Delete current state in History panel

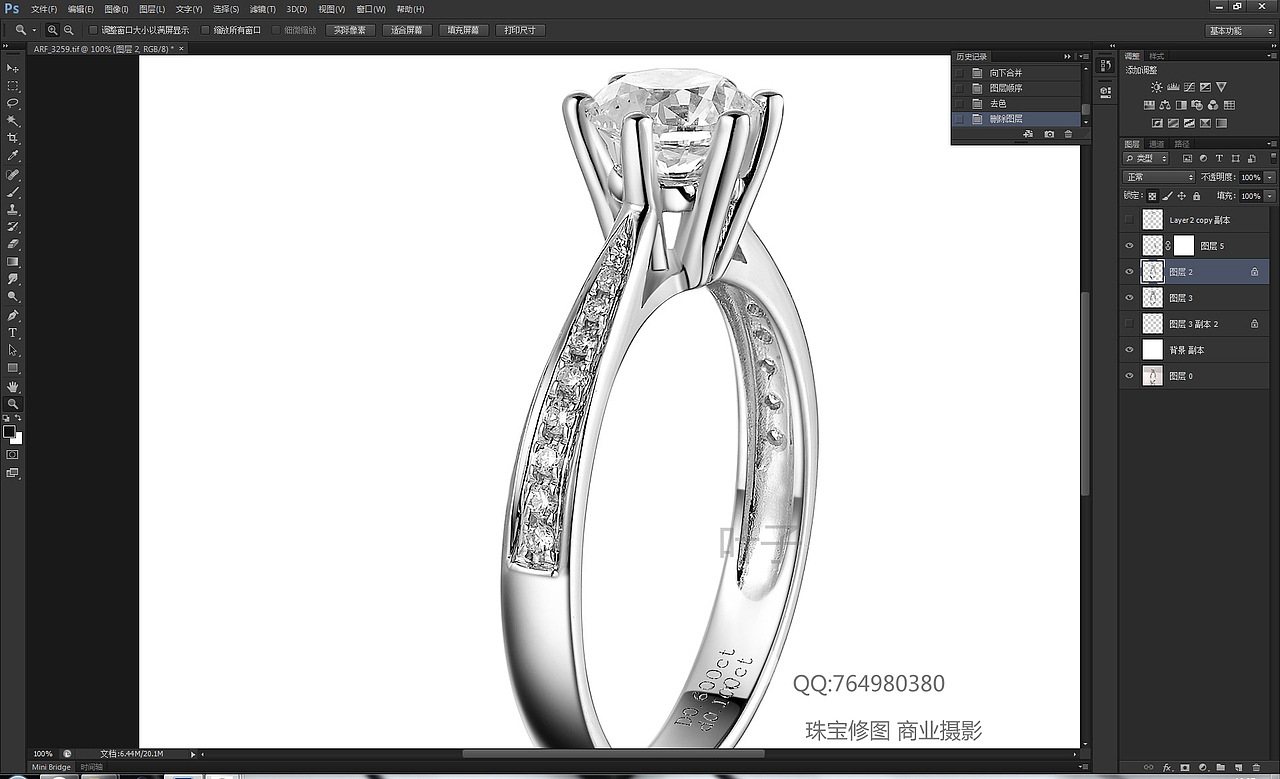[1068, 134]
